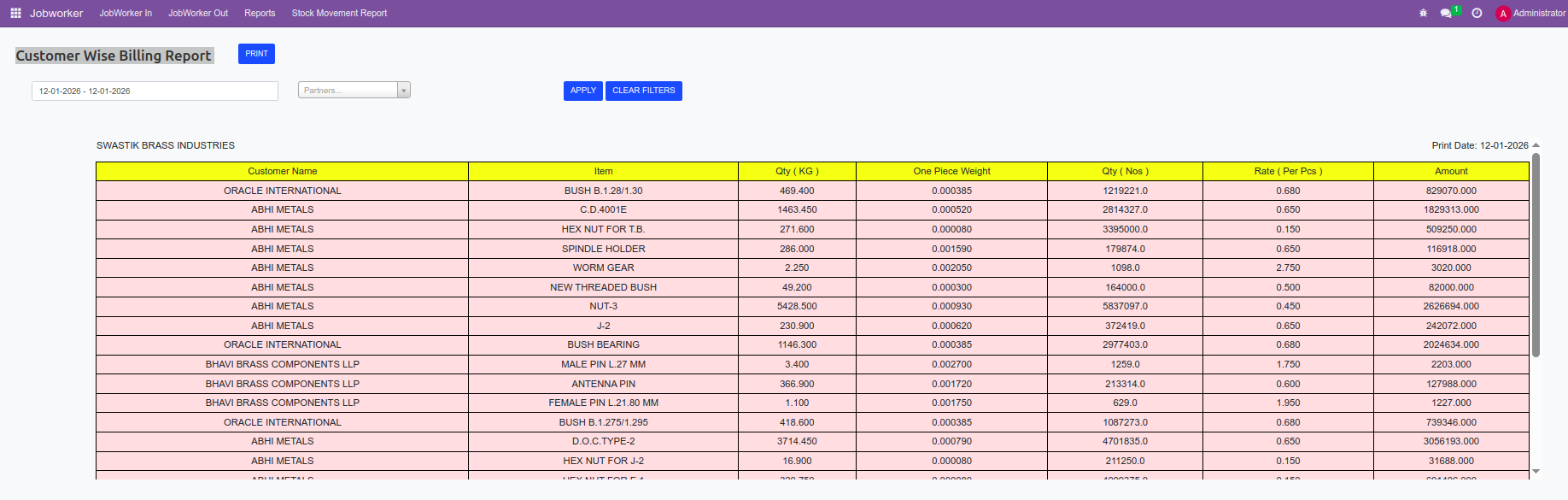The image size is (1568, 500).
Task: Click the scroll down arrow of report
Action: pyautogui.click(x=1536, y=471)
